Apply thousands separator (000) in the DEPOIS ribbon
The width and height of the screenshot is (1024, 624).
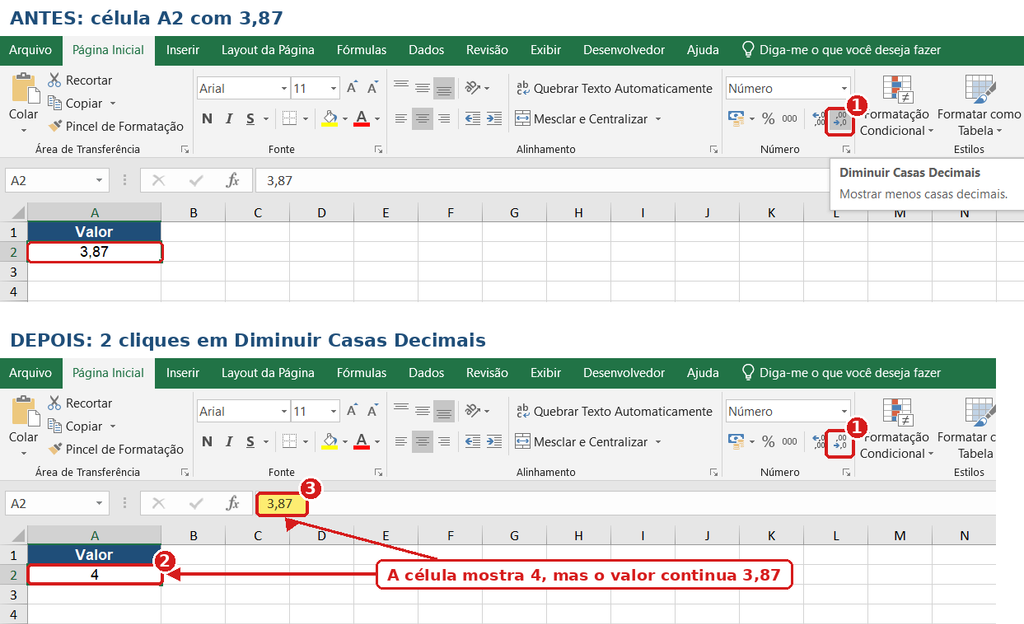[x=790, y=442]
